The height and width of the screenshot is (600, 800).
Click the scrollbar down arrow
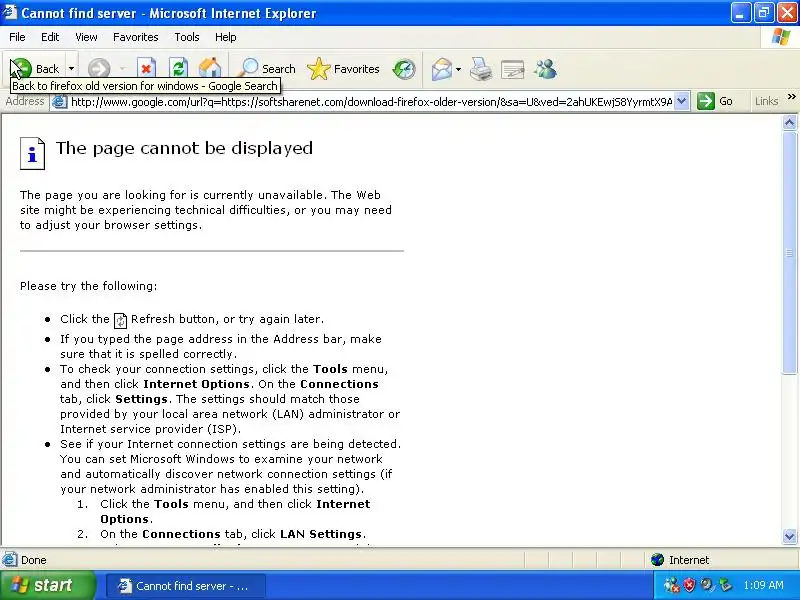789,536
